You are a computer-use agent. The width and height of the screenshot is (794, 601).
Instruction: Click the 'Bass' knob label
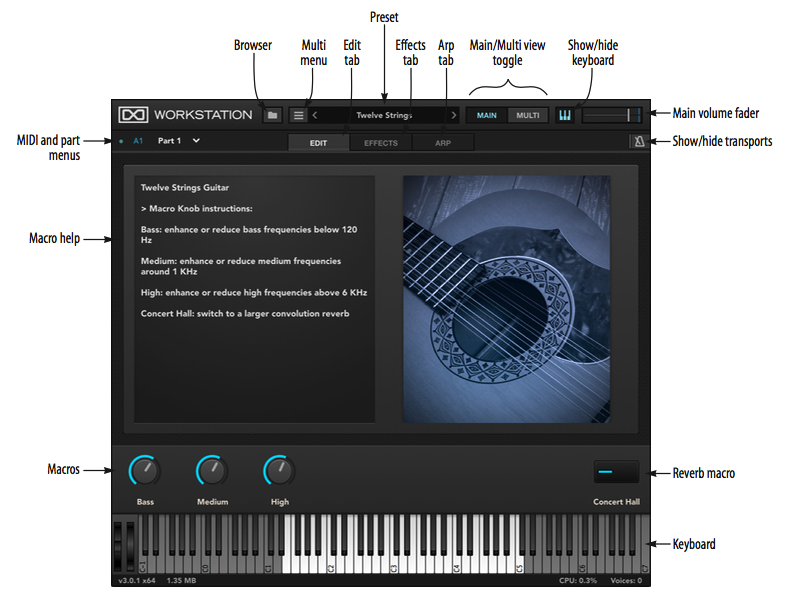click(145, 502)
